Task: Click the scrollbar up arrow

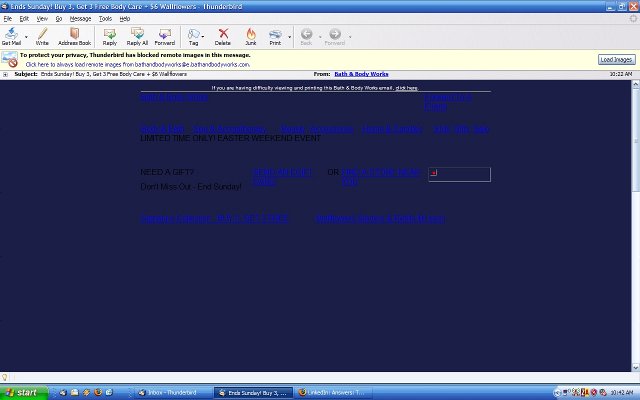Action: click(636, 84)
